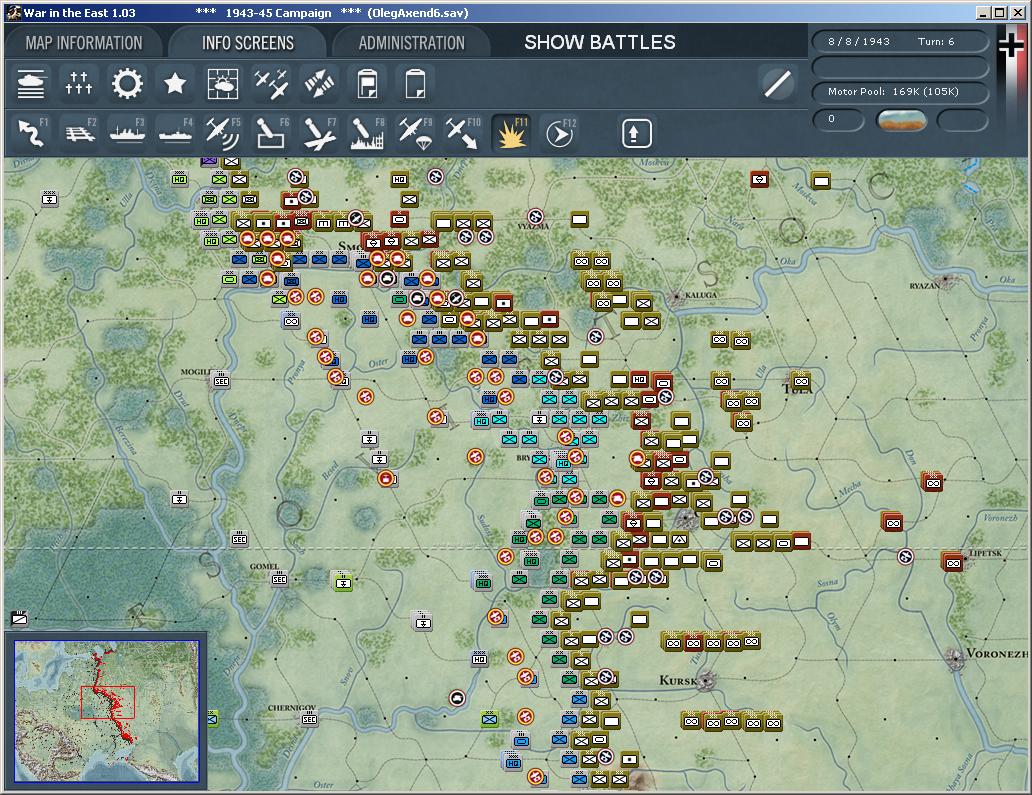Open the blank report document icon
1032x795 pixels.
coord(415,84)
